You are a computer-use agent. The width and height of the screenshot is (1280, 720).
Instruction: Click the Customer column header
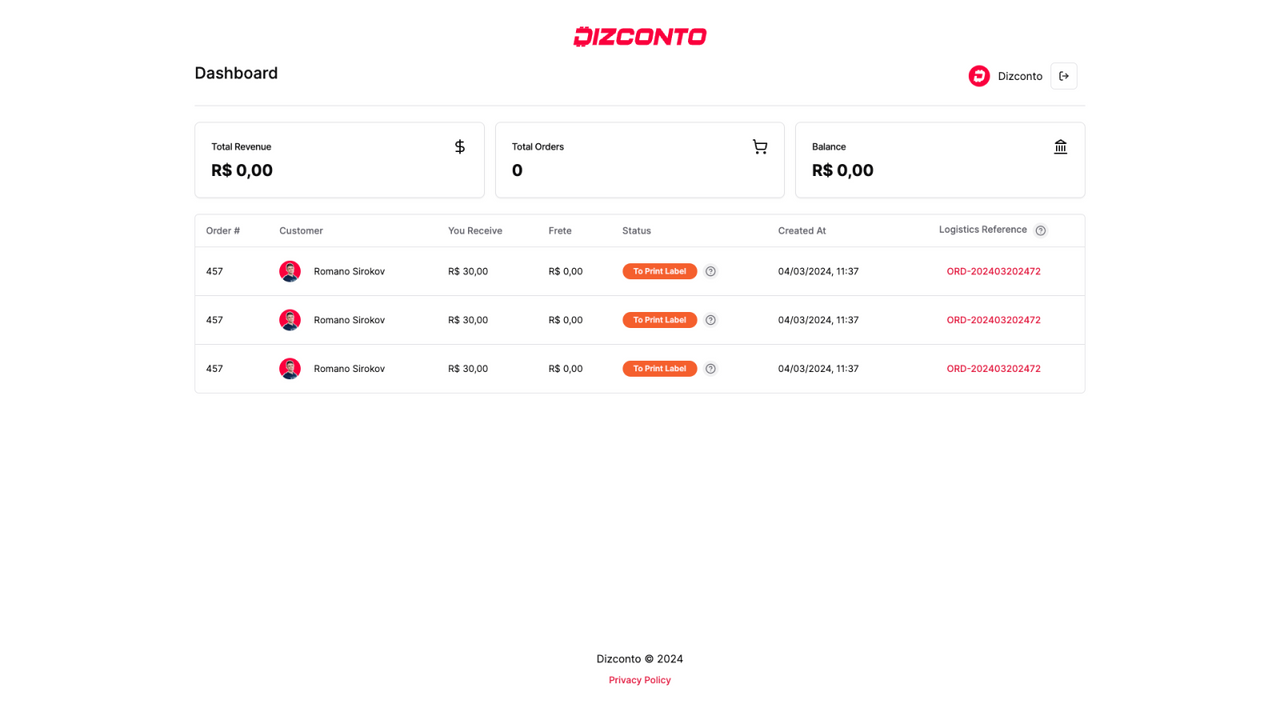point(301,231)
